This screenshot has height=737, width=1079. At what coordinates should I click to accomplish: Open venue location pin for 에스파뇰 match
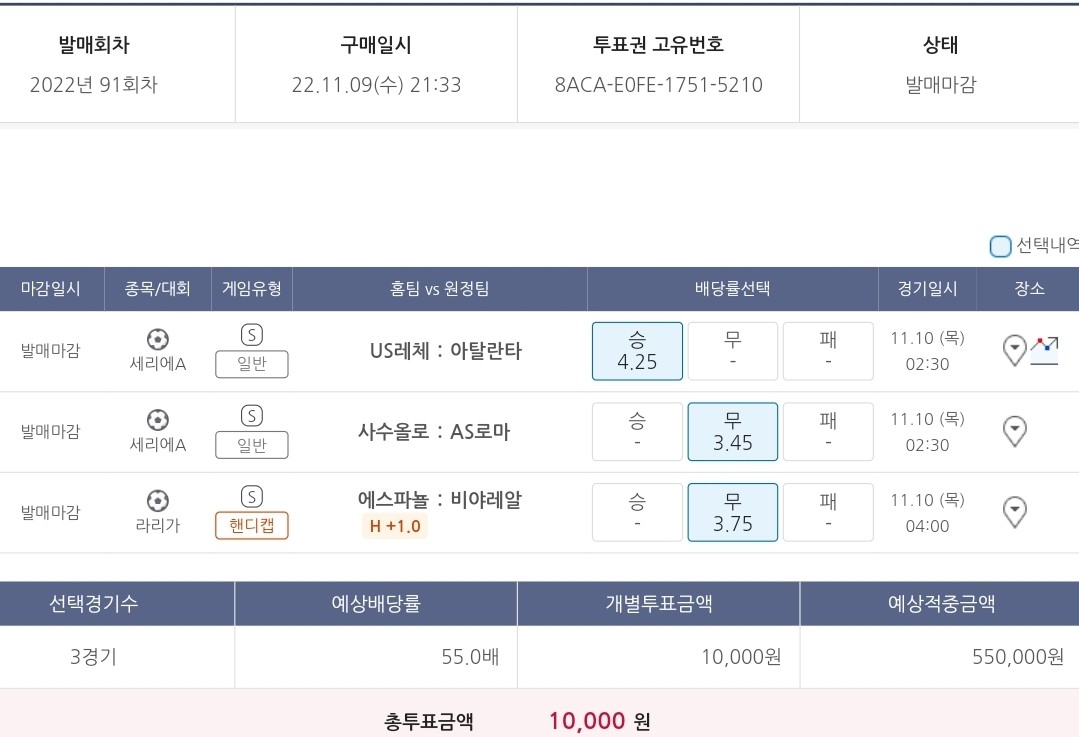[1014, 512]
